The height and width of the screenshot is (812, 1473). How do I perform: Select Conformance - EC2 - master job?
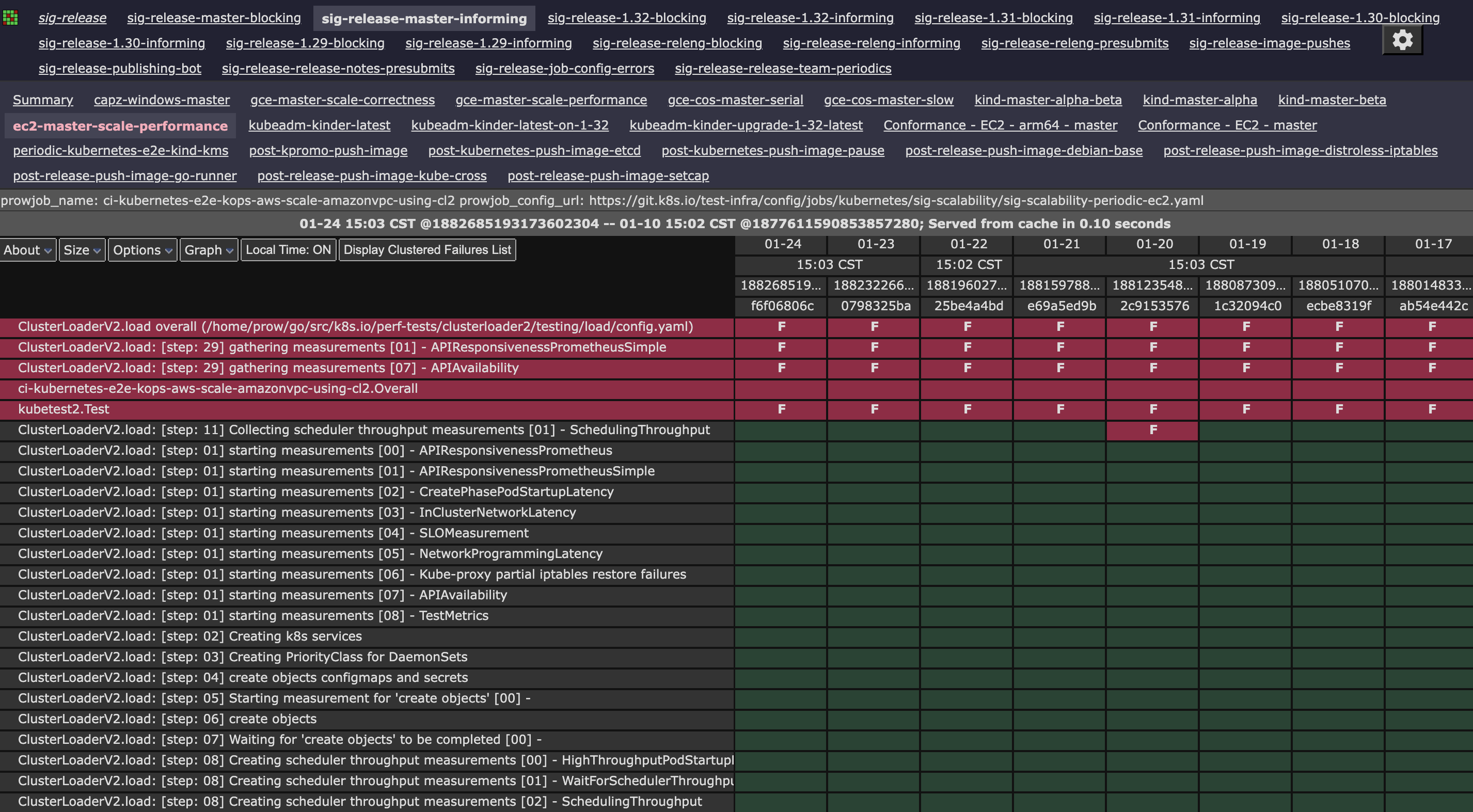(x=1227, y=125)
